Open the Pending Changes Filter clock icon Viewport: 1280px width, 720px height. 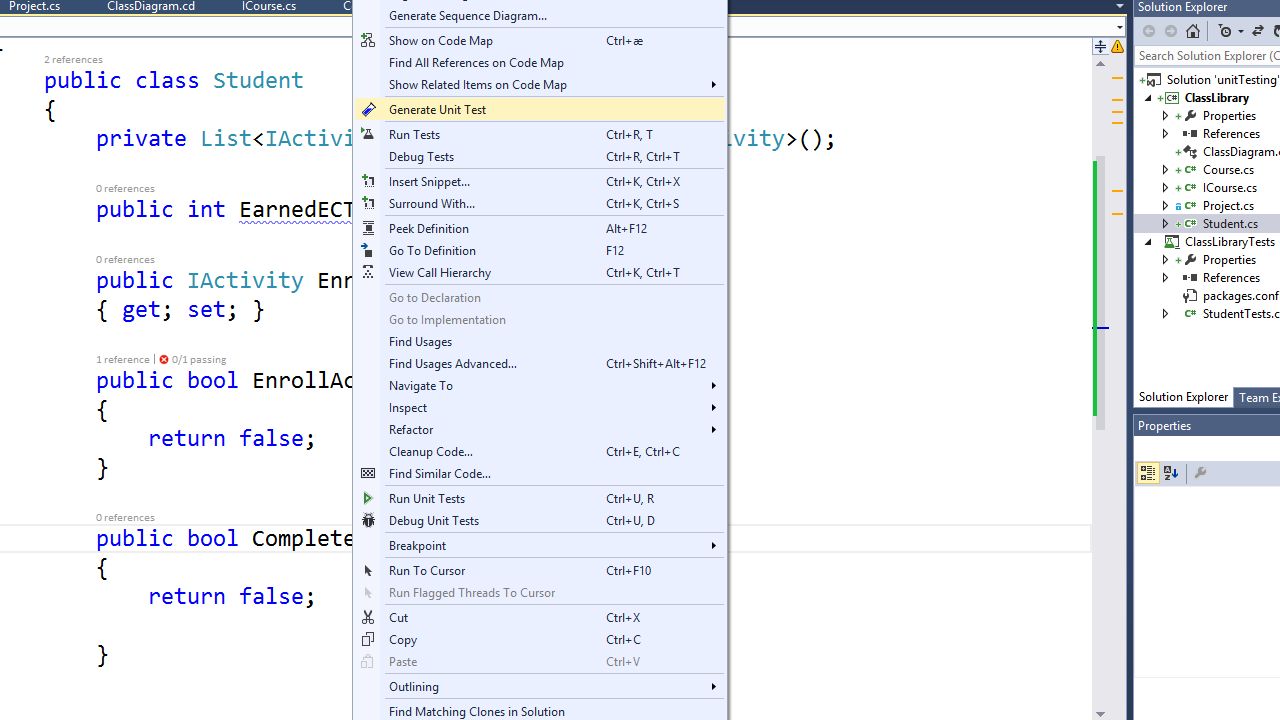pos(1226,31)
